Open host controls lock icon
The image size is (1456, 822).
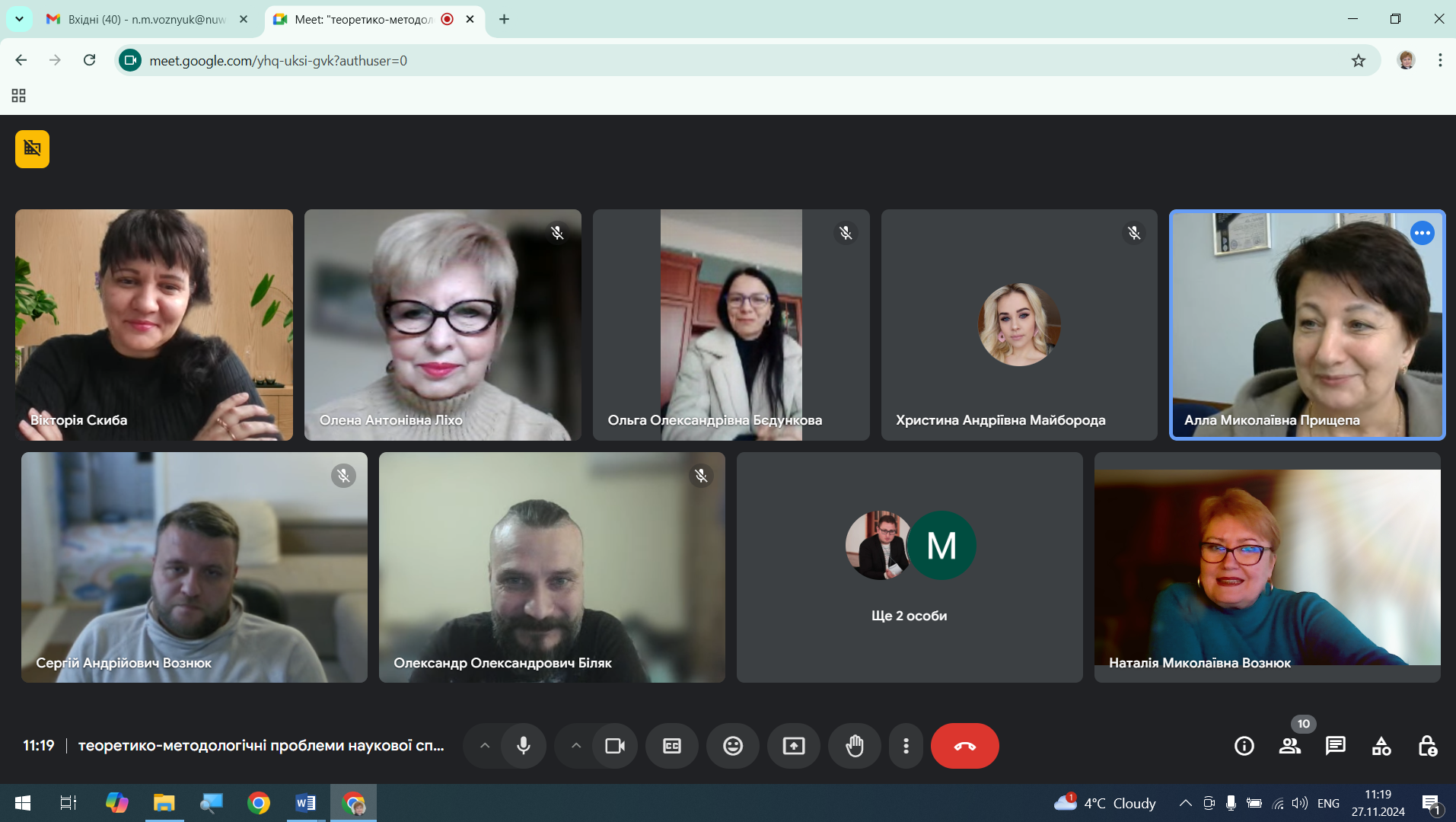1427,746
